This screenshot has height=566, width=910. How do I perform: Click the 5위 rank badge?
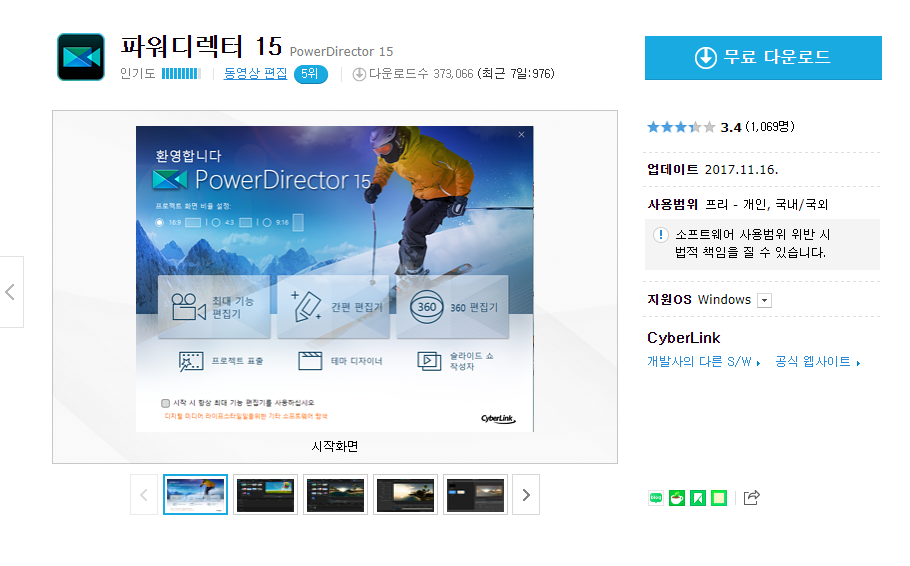tap(310, 74)
